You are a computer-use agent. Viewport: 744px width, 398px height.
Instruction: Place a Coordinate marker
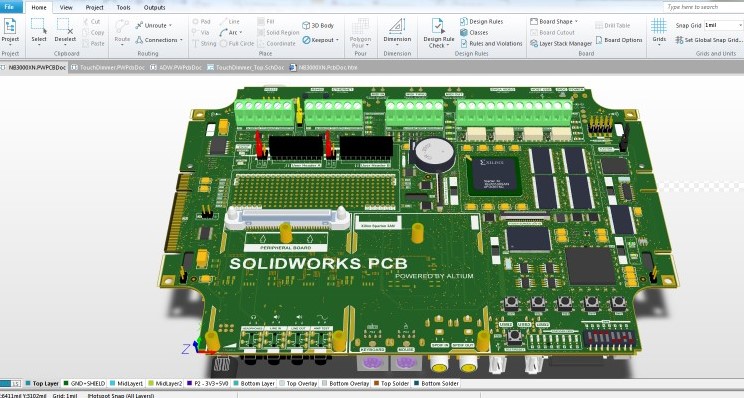pos(277,43)
